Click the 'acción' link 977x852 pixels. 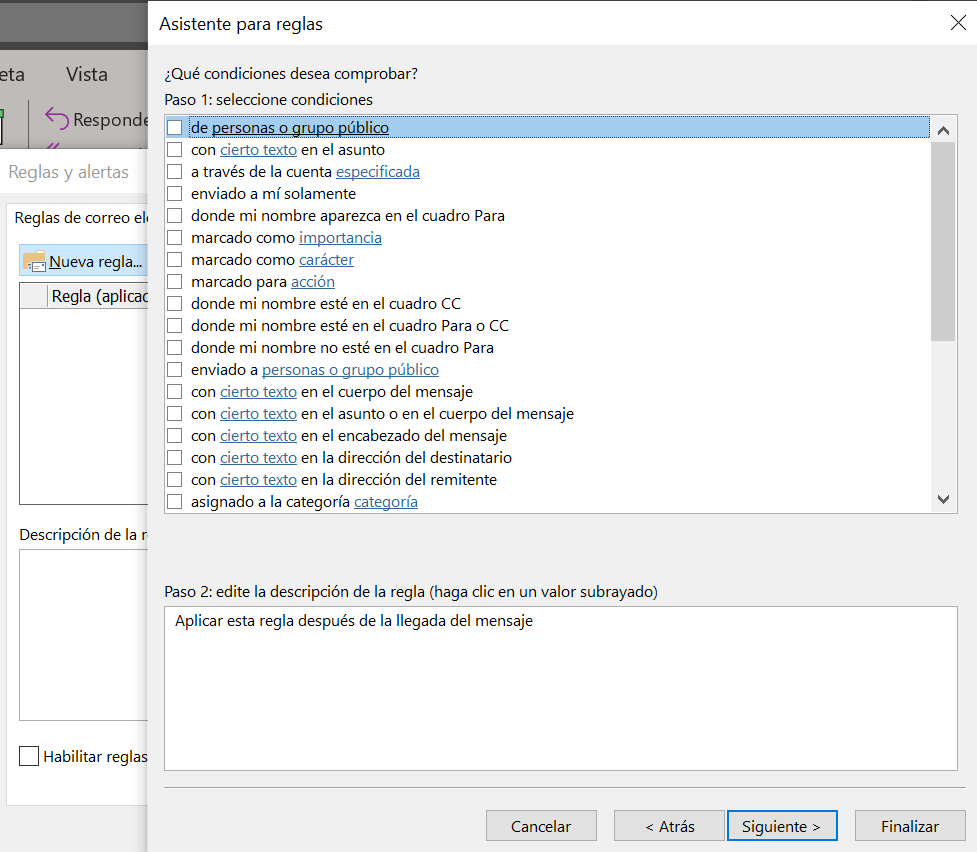click(x=313, y=282)
